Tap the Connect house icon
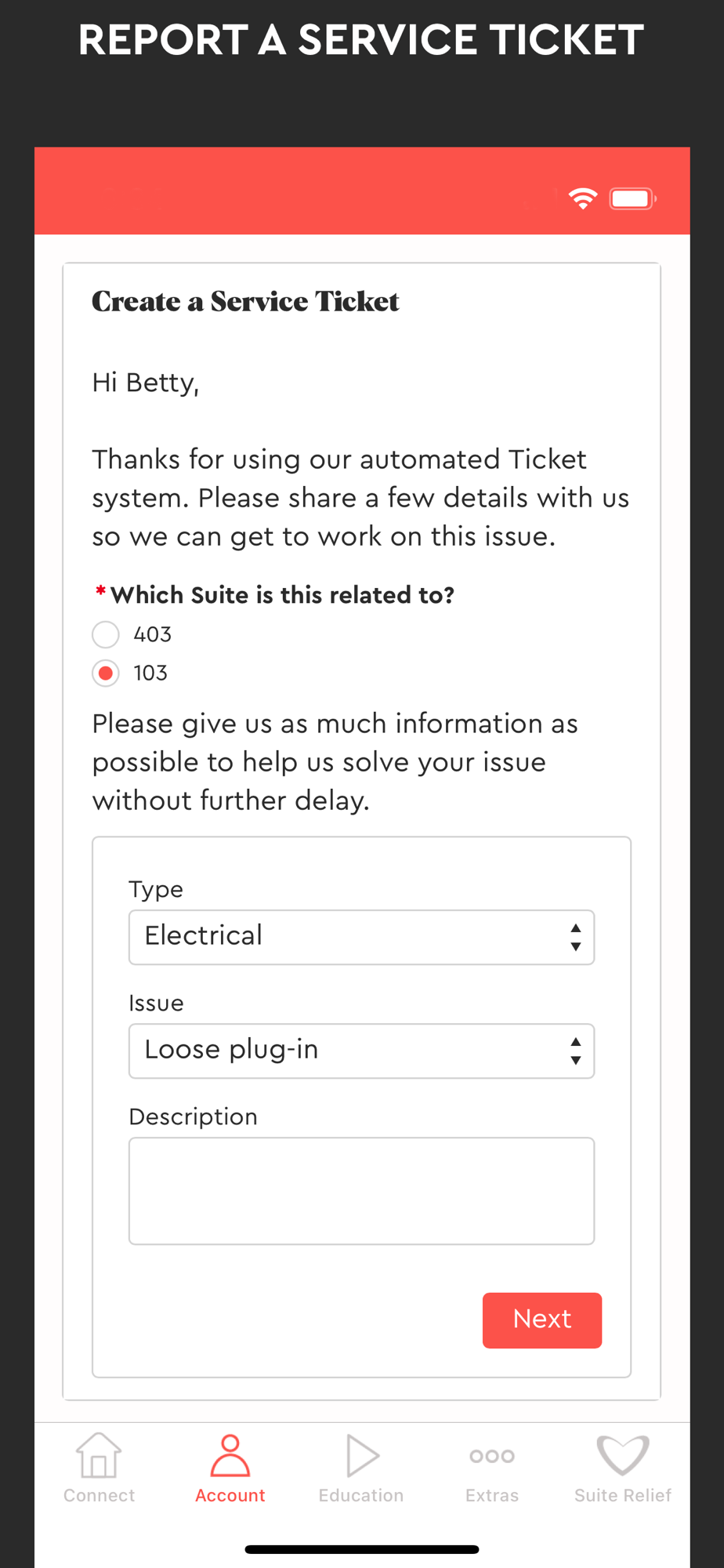The image size is (724, 1568). 99,1455
